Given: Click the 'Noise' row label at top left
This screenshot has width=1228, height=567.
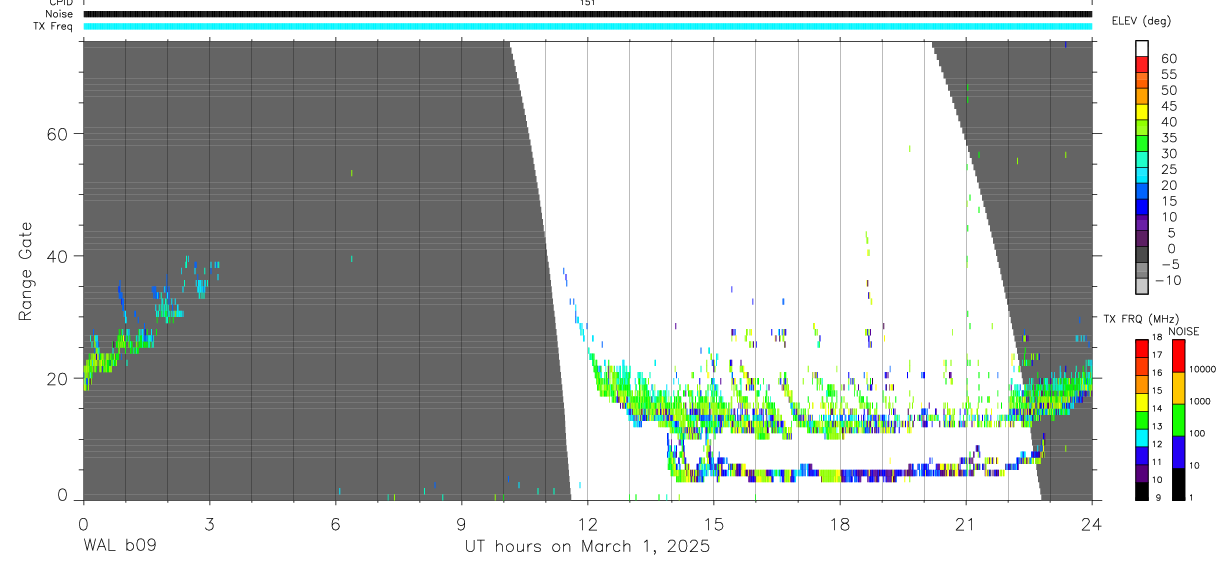Looking at the screenshot, I should (61, 14).
